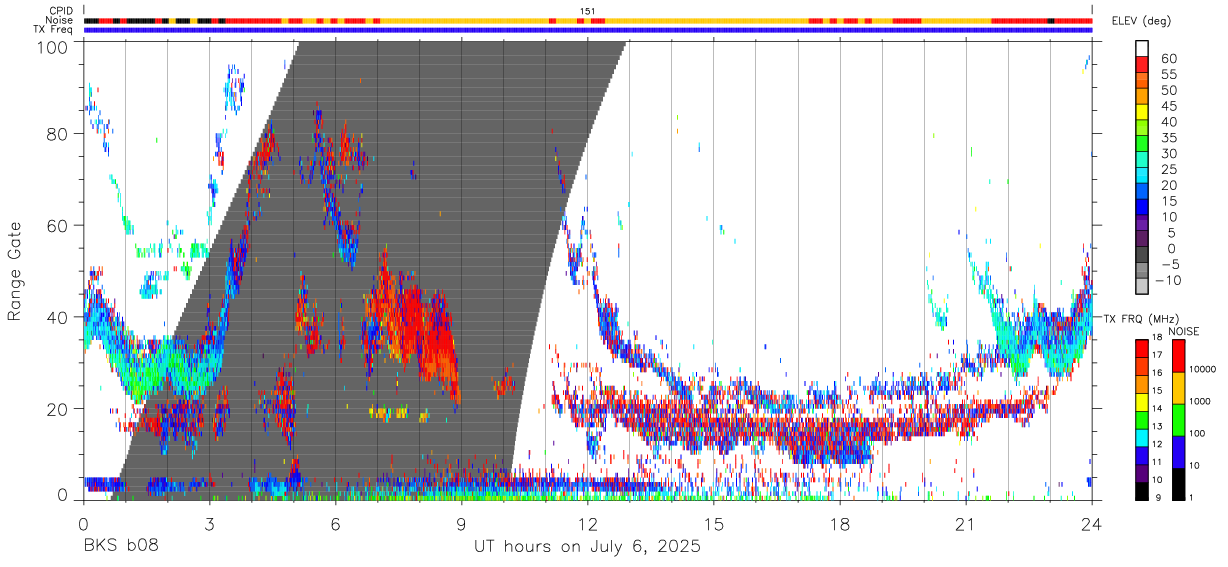Image resolution: width=1228 pixels, height=567 pixels.
Task: Click the x-axis tick label 15
Action: tap(714, 524)
